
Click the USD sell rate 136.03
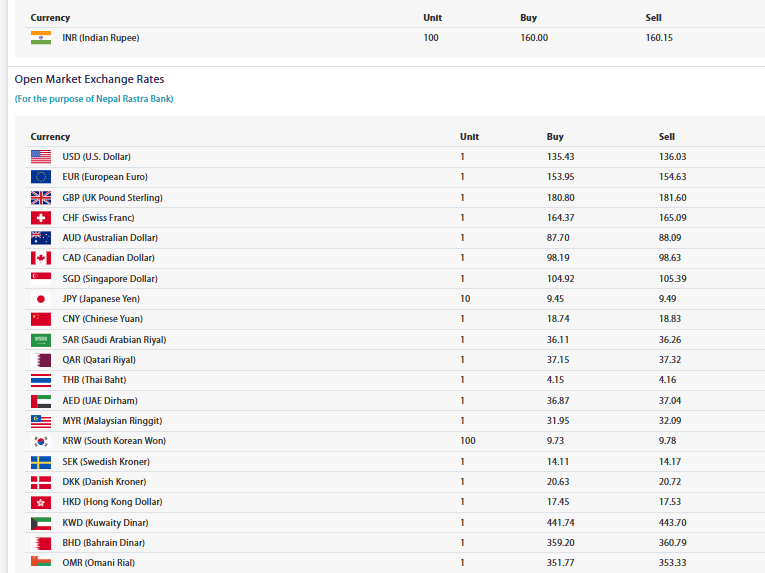coord(672,157)
